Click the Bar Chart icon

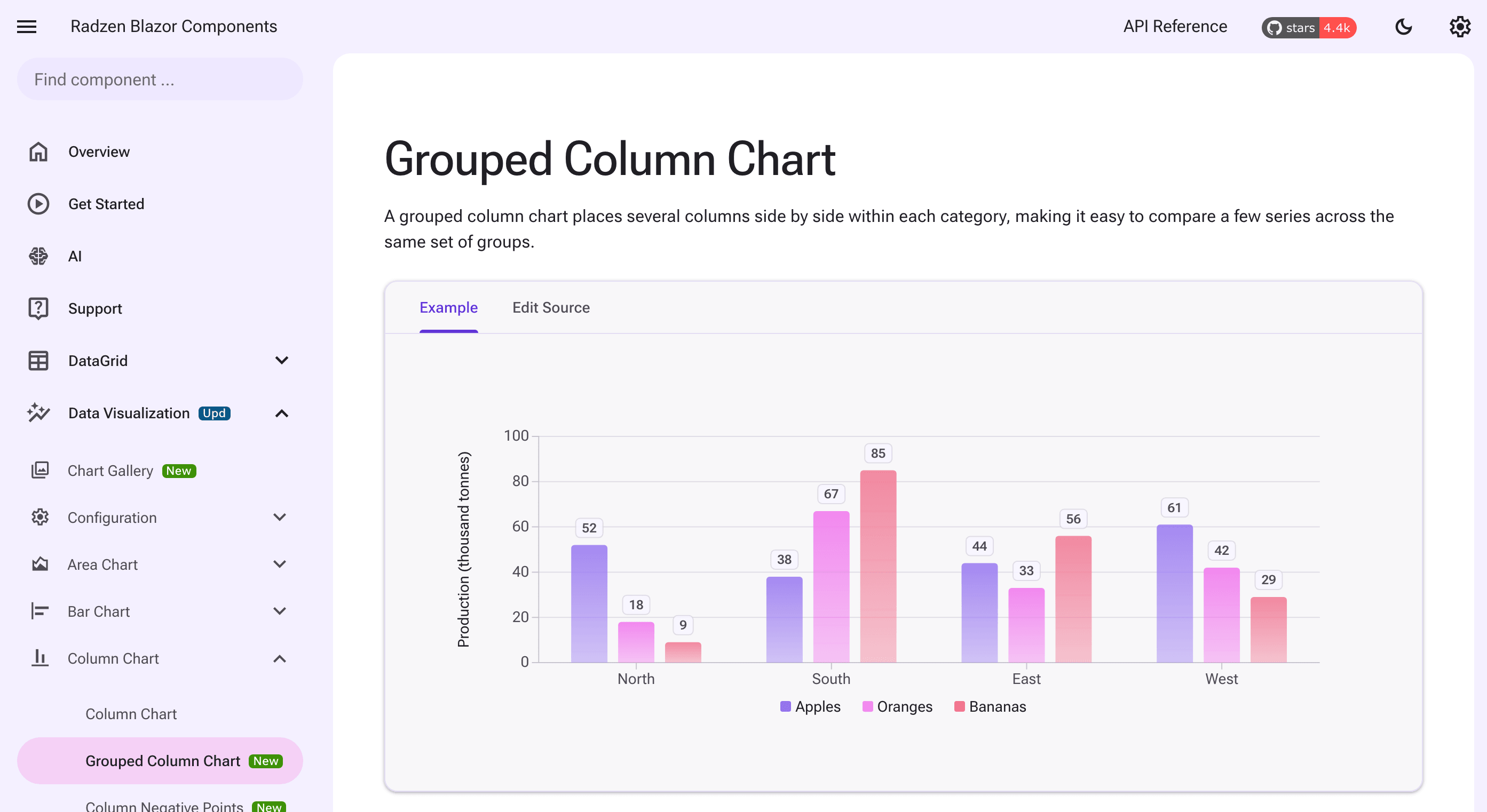pyautogui.click(x=40, y=610)
